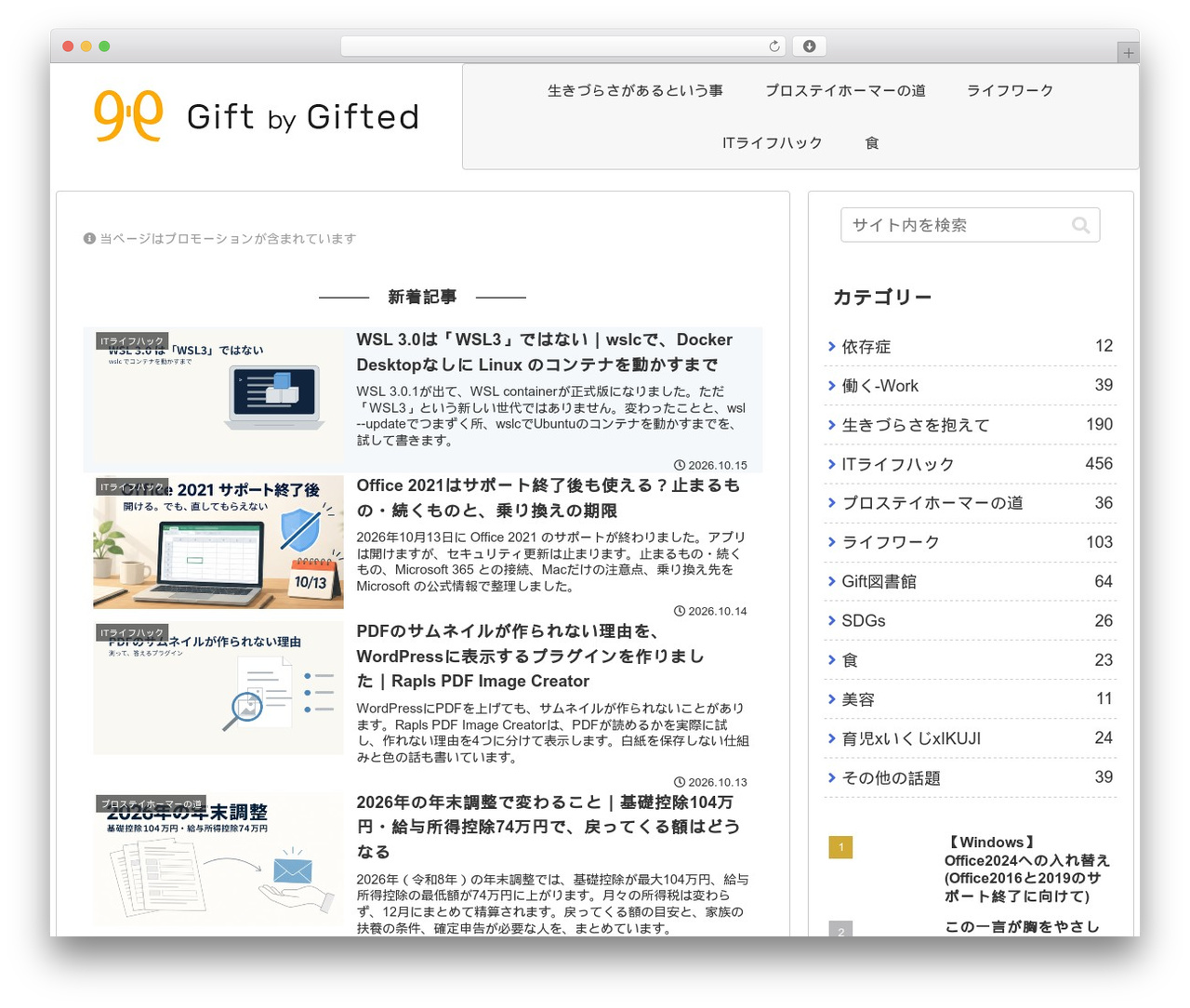Click the カテゴリー sidebar heading
This screenshot has height=1008, width=1190.
point(882,297)
